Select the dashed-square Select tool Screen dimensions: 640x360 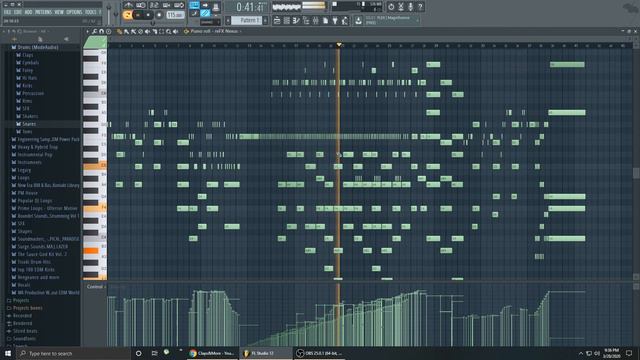161,31
